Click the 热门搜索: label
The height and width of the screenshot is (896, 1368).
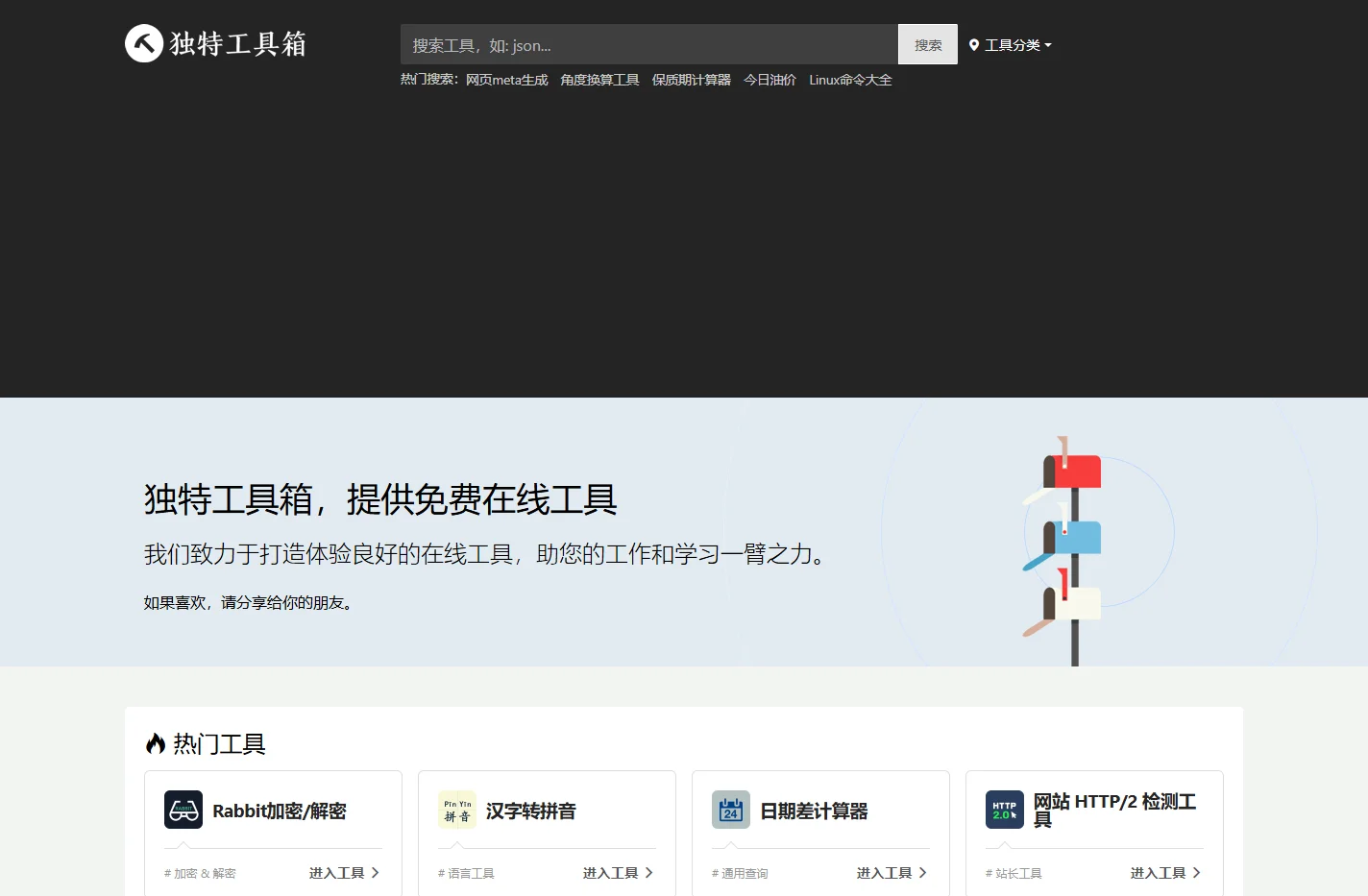pyautogui.click(x=429, y=80)
